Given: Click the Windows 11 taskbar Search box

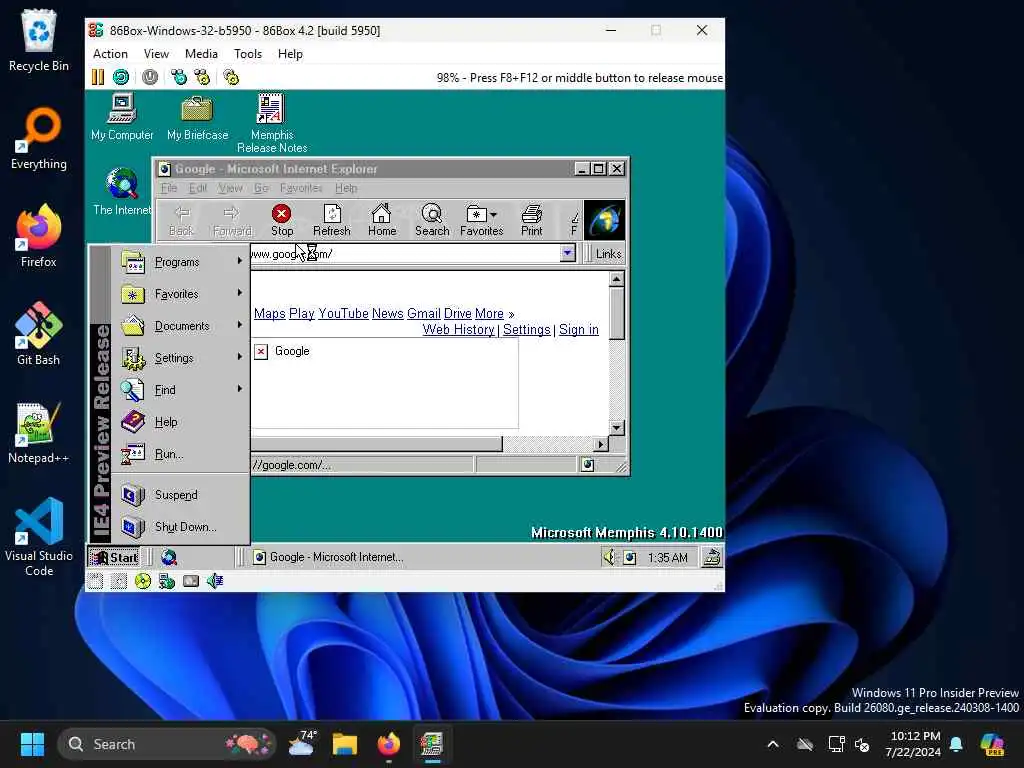Looking at the screenshot, I should coord(167,744).
